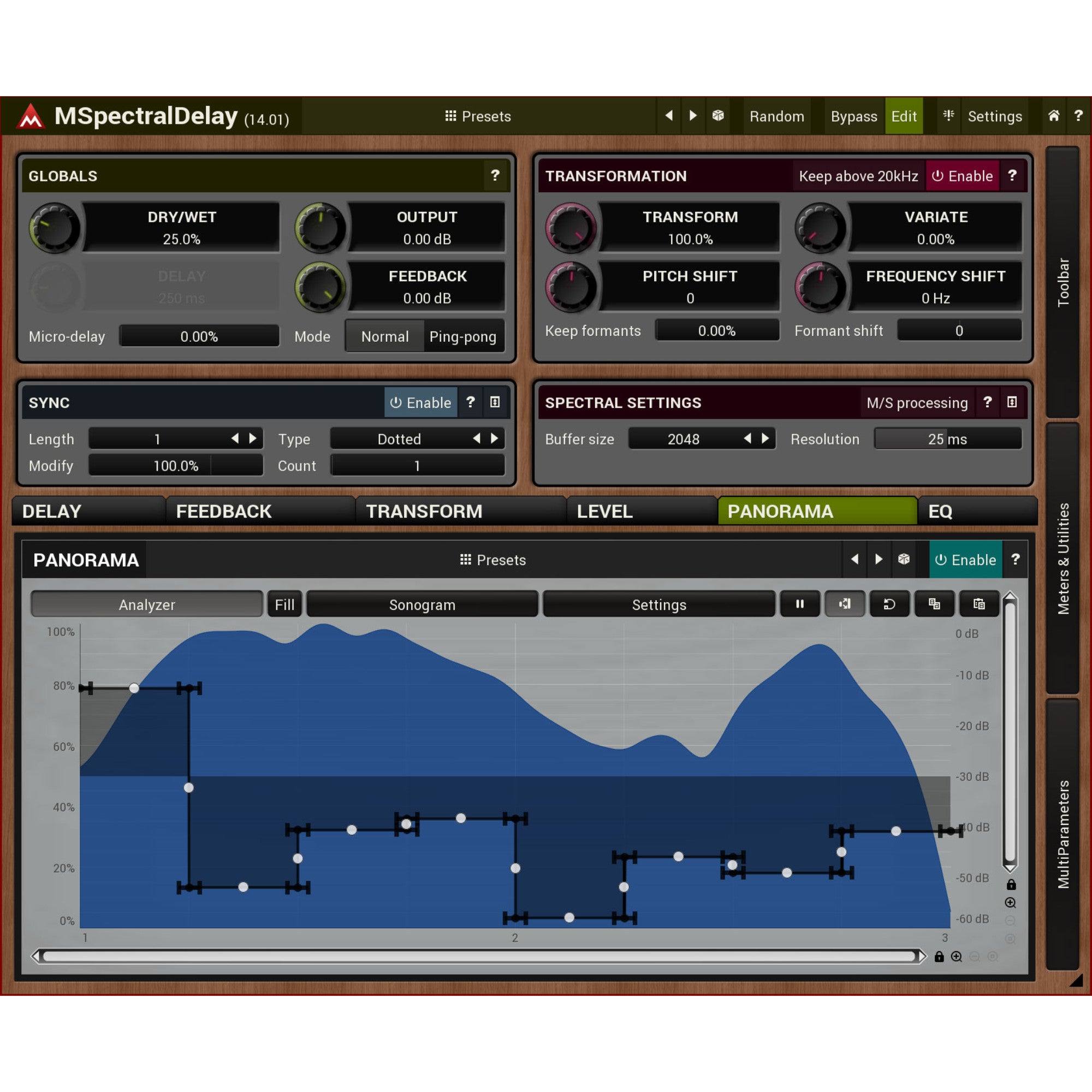Select Normal mode

(x=385, y=336)
